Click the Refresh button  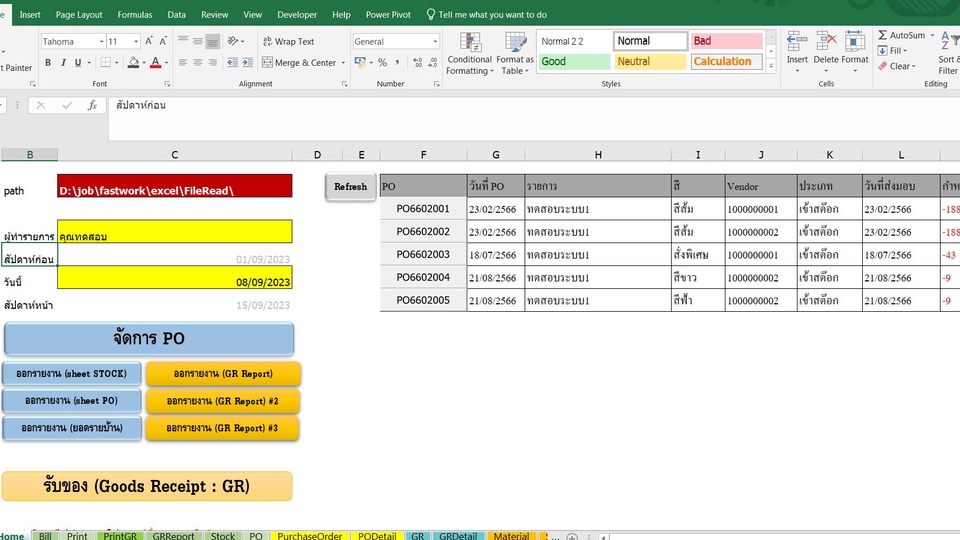(x=350, y=187)
